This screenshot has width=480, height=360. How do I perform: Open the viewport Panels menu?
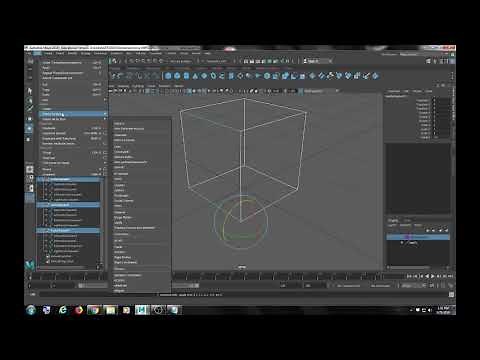pos(178,86)
